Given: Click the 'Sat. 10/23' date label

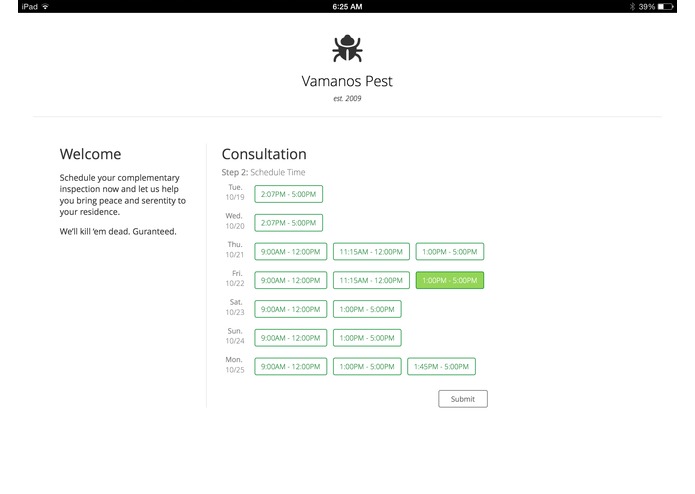Looking at the screenshot, I should point(235,307).
